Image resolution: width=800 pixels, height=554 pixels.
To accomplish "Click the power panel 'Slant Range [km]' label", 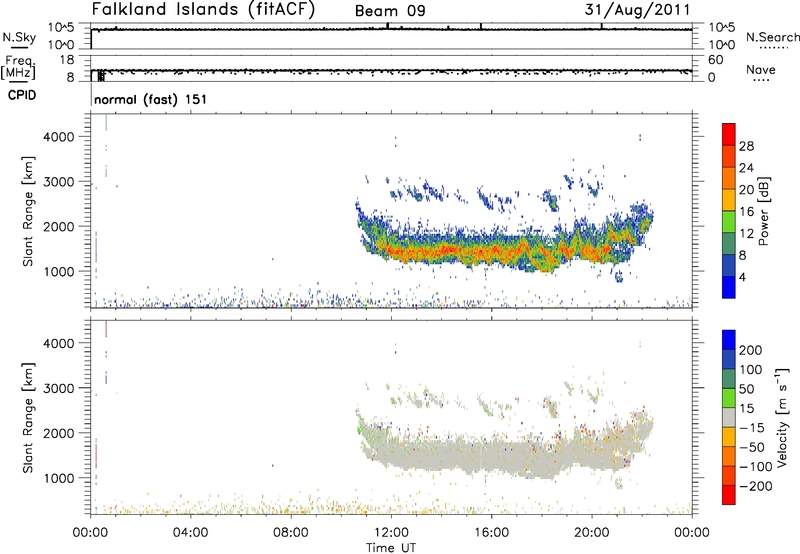I will click(28, 211).
